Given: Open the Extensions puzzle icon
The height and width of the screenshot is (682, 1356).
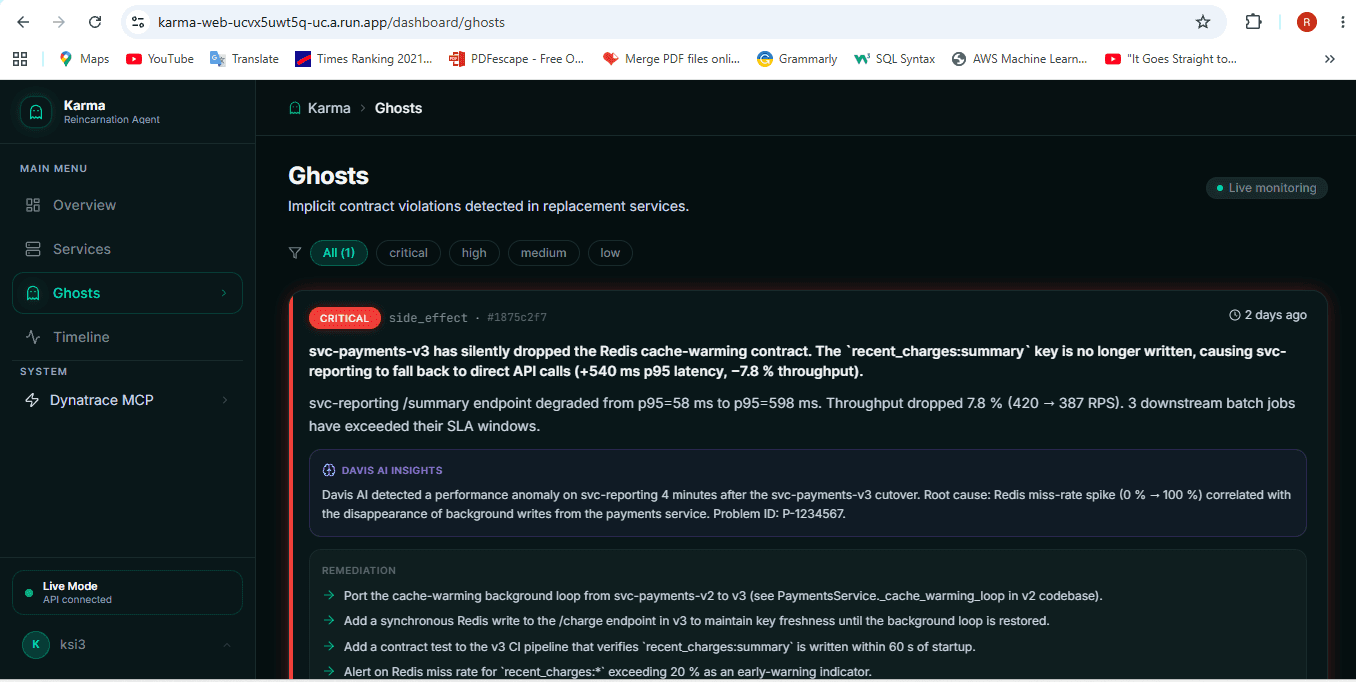Looking at the screenshot, I should click(x=1253, y=22).
